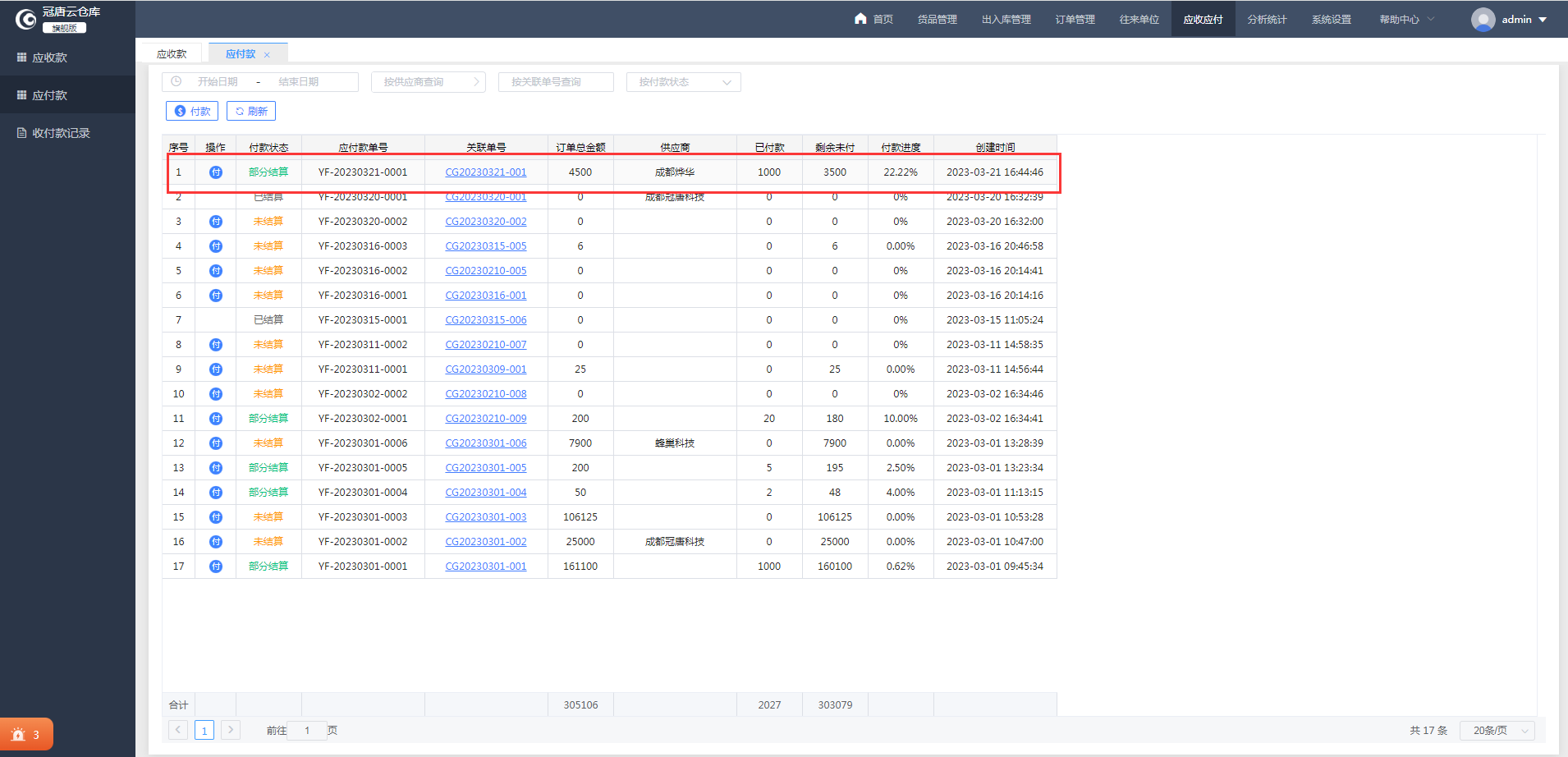Open link CG20230301-001
The width and height of the screenshot is (1568, 757).
coord(486,567)
